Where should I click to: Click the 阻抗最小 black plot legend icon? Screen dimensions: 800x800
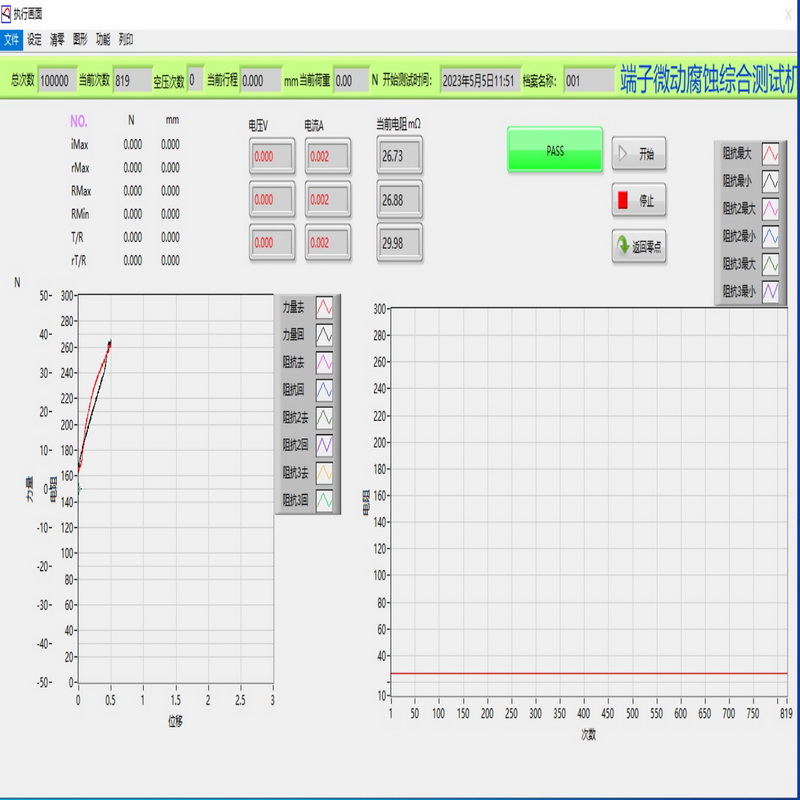click(x=771, y=181)
